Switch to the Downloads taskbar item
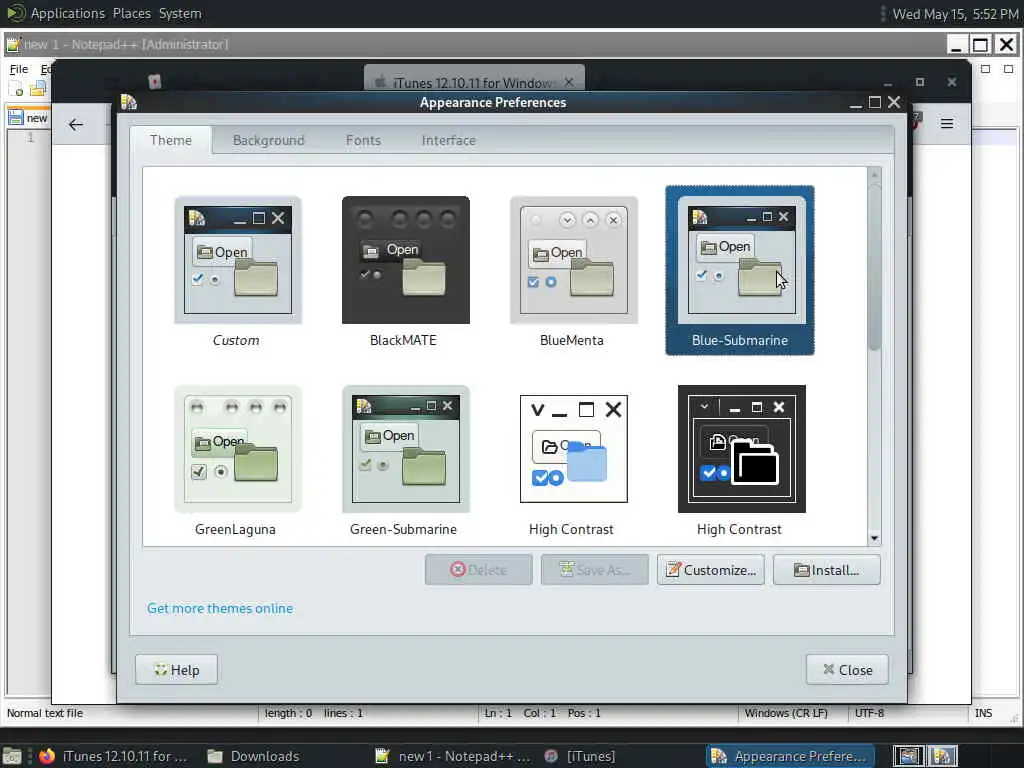The width and height of the screenshot is (1024, 768). (x=253, y=756)
